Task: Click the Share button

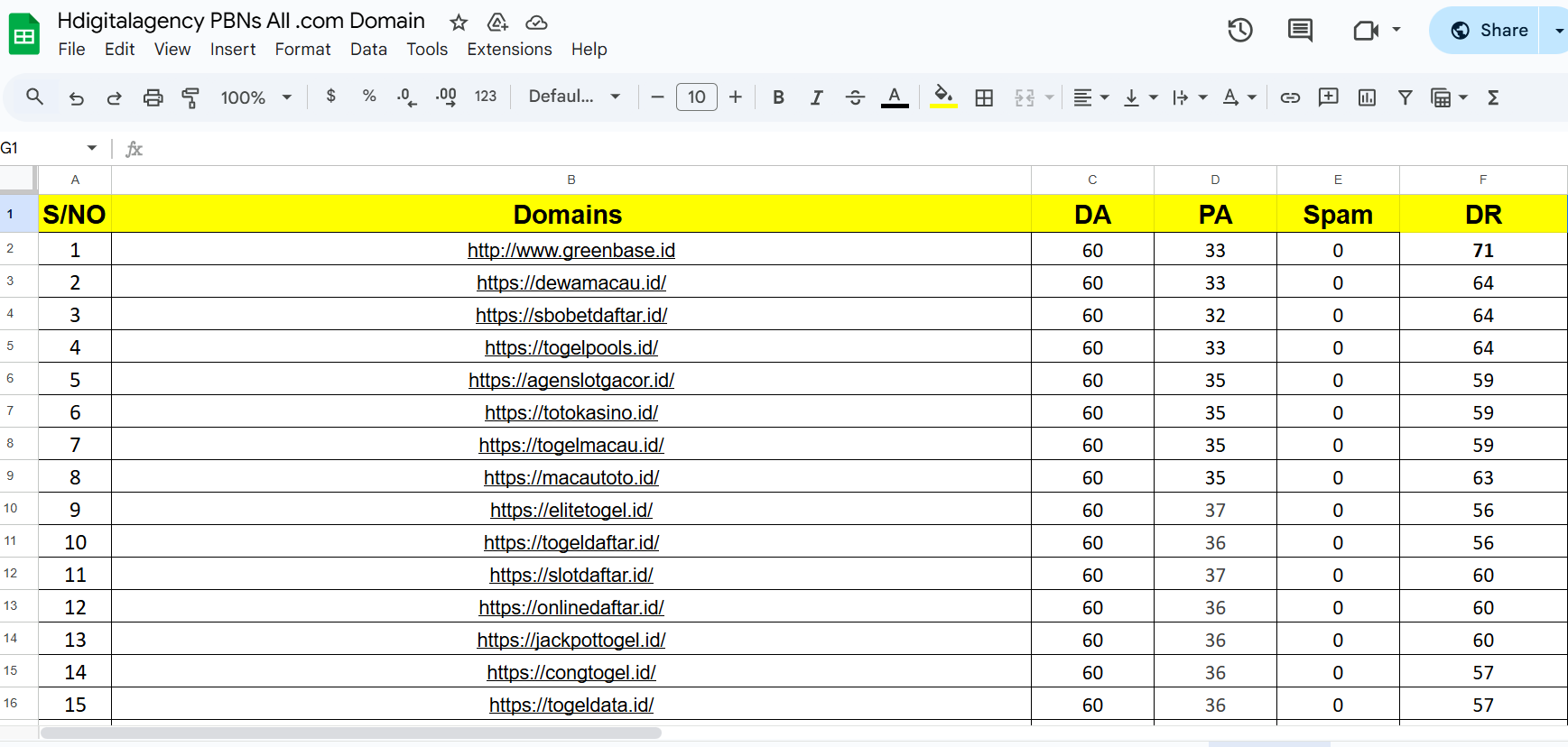Action: tap(1489, 31)
